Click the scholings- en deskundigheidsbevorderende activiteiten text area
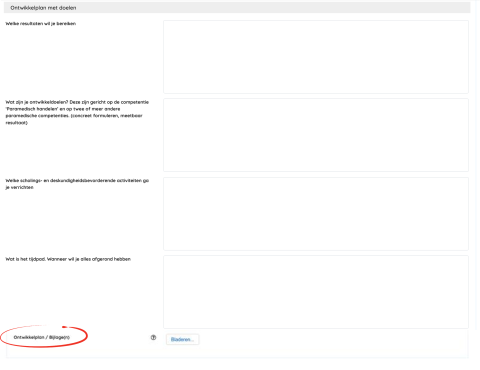The image size is (480, 370). click(x=316, y=214)
